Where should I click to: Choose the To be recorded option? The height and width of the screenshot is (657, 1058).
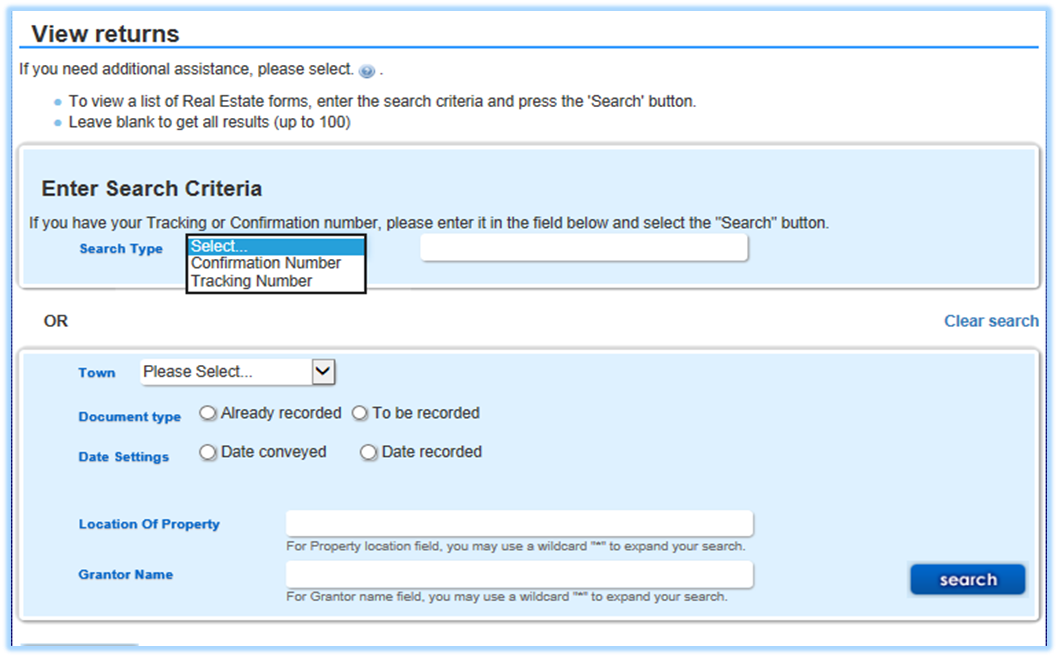[360, 413]
